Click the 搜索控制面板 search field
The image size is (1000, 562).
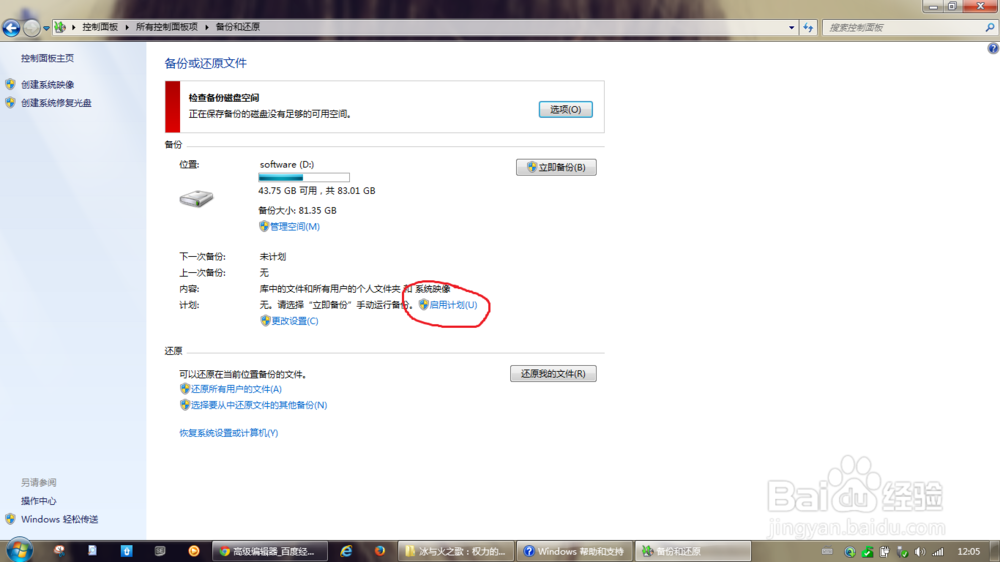tap(903, 27)
